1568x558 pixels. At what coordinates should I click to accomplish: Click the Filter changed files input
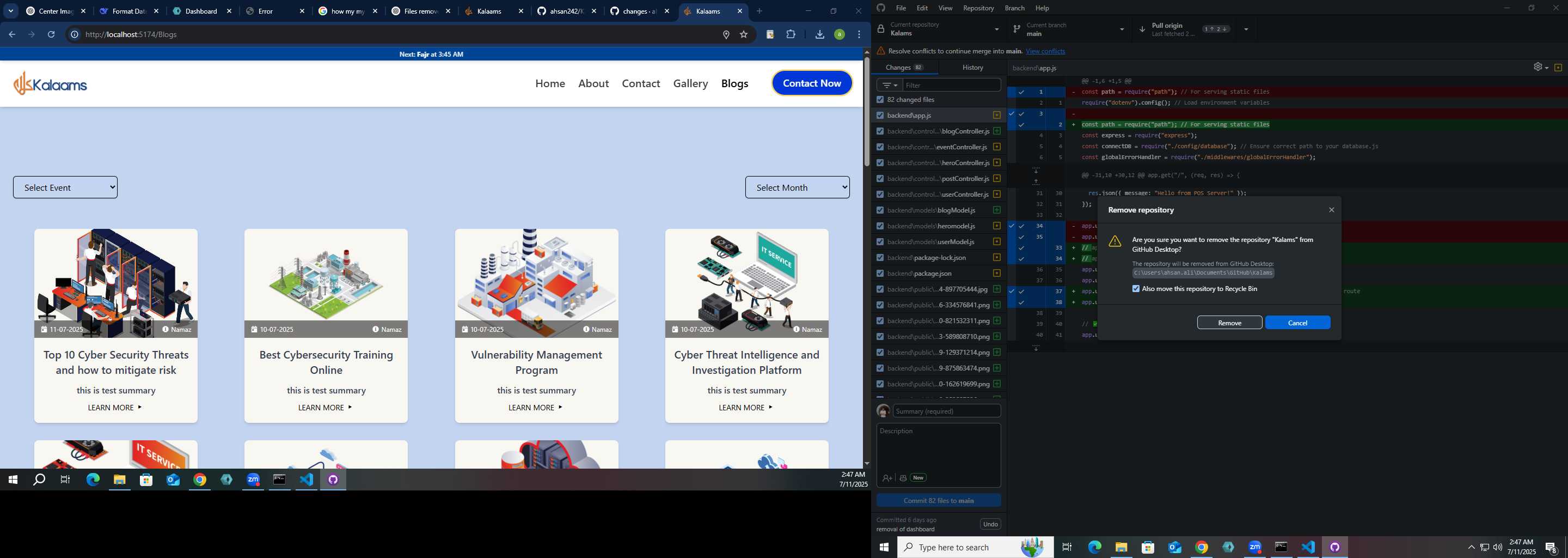click(951, 86)
